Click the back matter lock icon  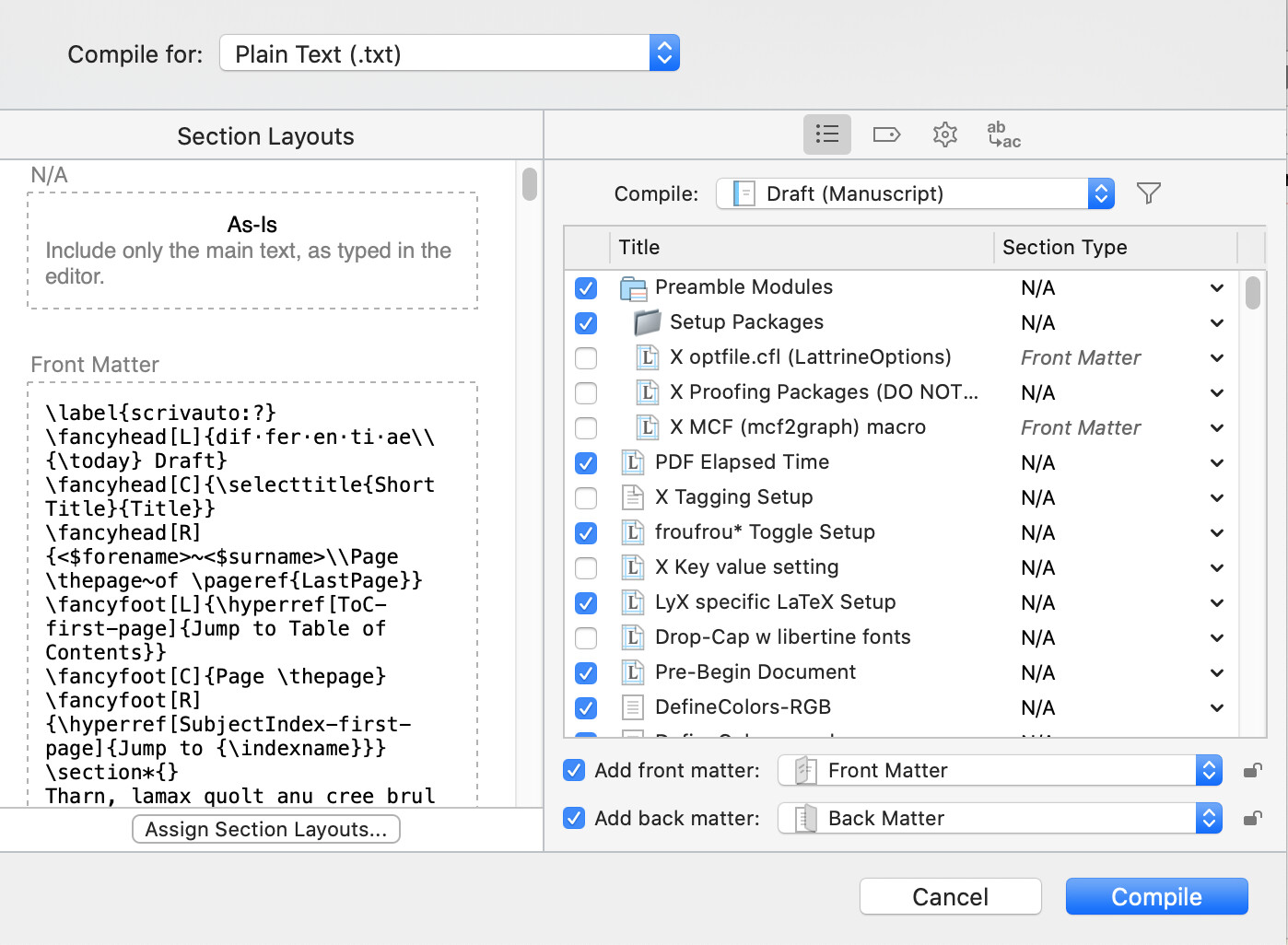pos(1252,819)
